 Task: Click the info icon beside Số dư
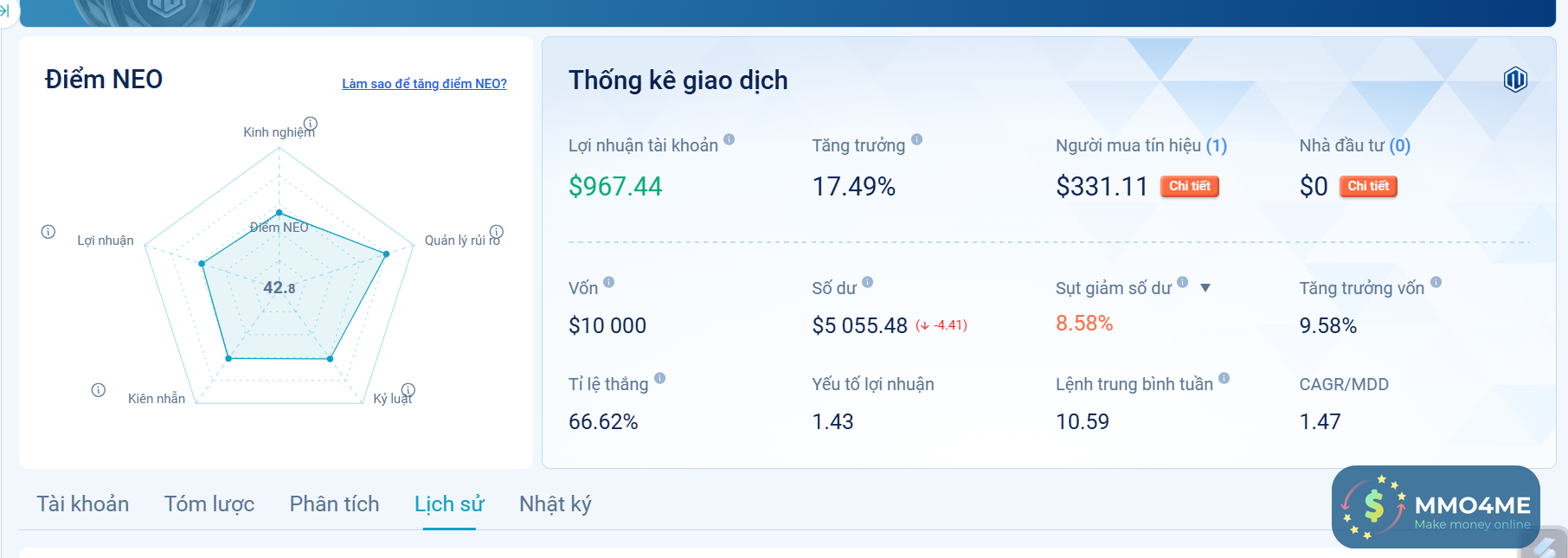coord(868,282)
